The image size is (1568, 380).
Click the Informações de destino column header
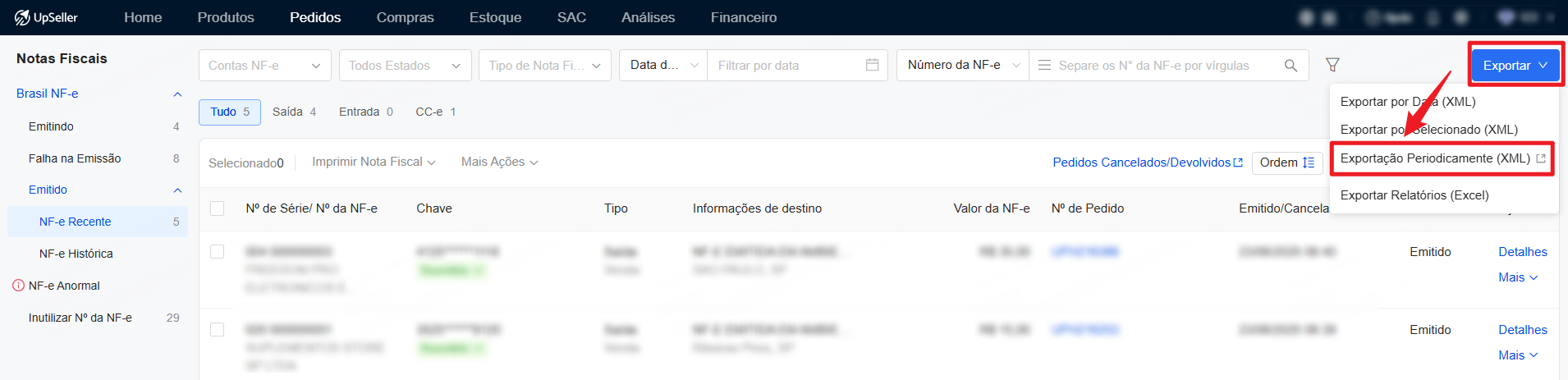(x=757, y=208)
